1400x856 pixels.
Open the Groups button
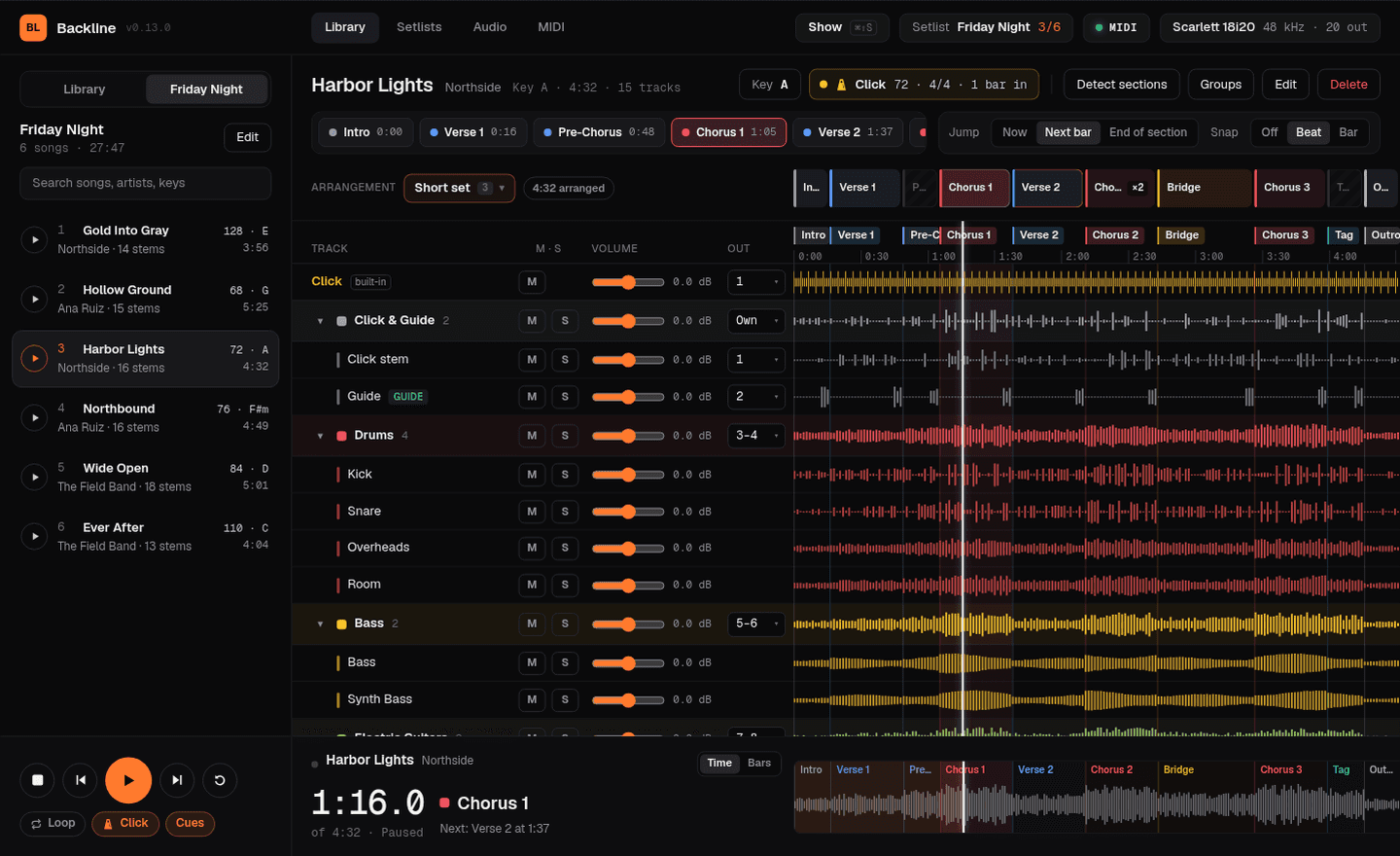(1221, 85)
